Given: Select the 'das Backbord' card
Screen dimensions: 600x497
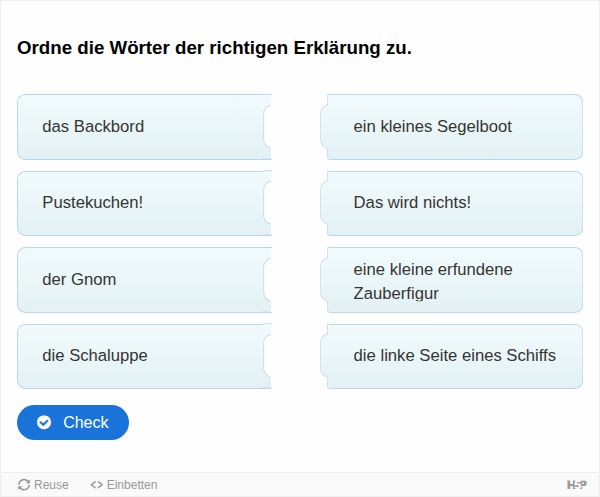Looking at the screenshot, I should pyautogui.click(x=144, y=127).
